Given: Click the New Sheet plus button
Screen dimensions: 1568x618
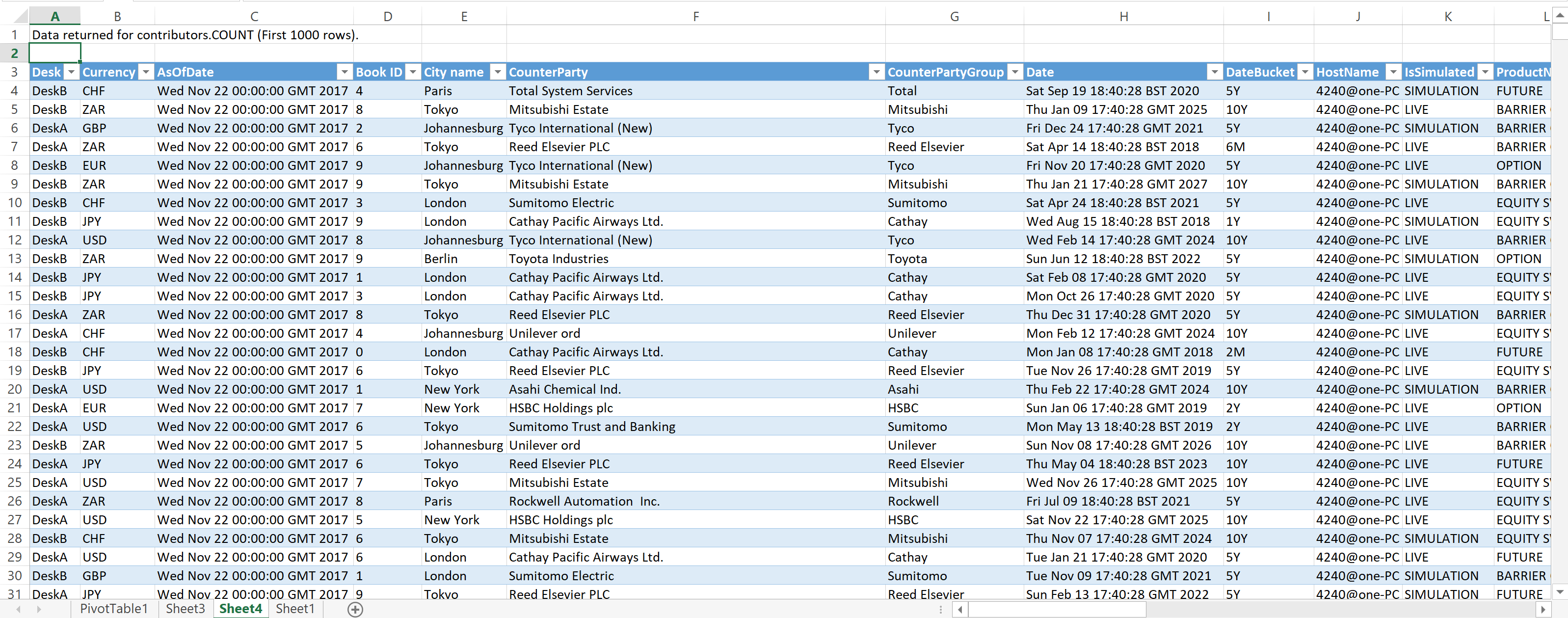Looking at the screenshot, I should point(355,609).
